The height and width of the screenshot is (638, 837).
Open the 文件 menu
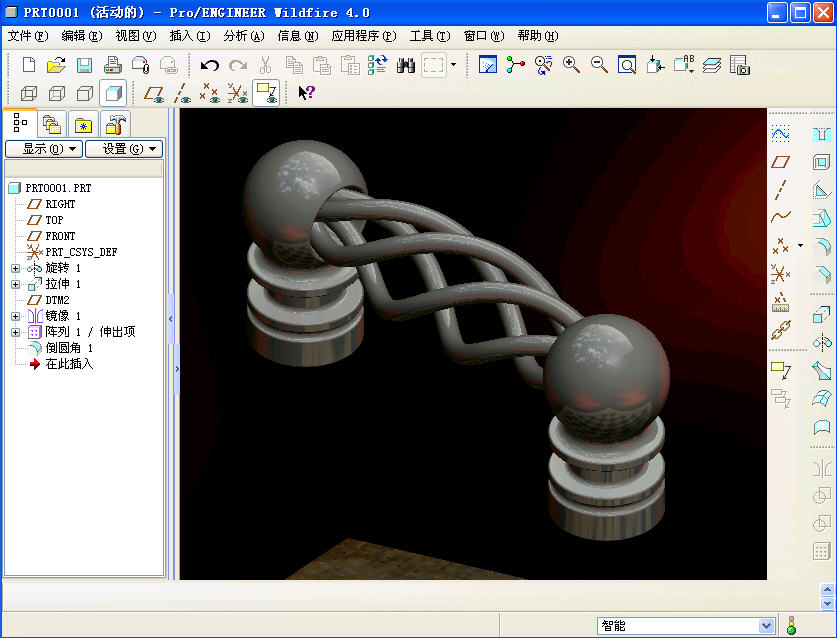[x=28, y=36]
